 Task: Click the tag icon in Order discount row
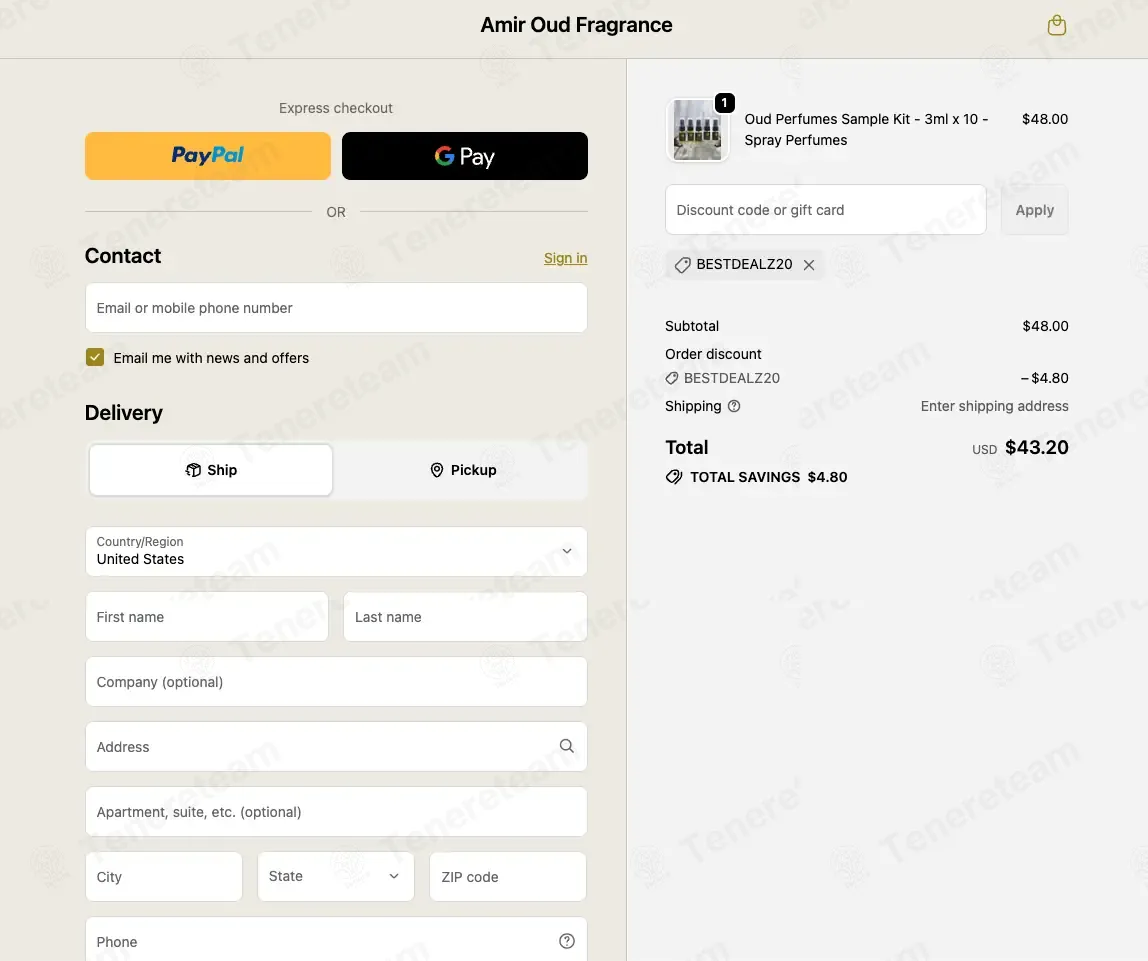click(671, 378)
